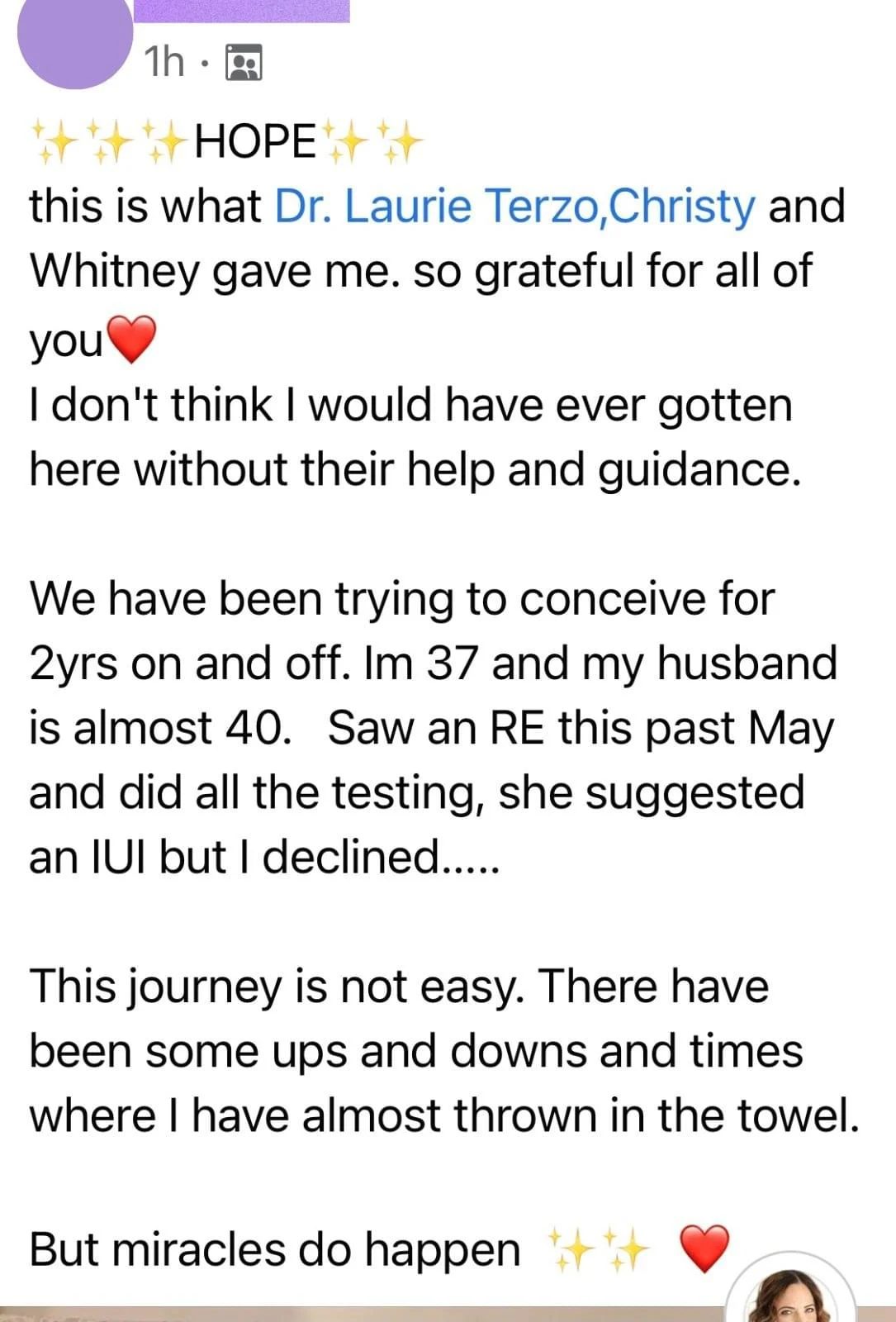Click the sparkles after "miracles do happen"
Viewport: 896px width, 1322px height.
tap(599, 1248)
